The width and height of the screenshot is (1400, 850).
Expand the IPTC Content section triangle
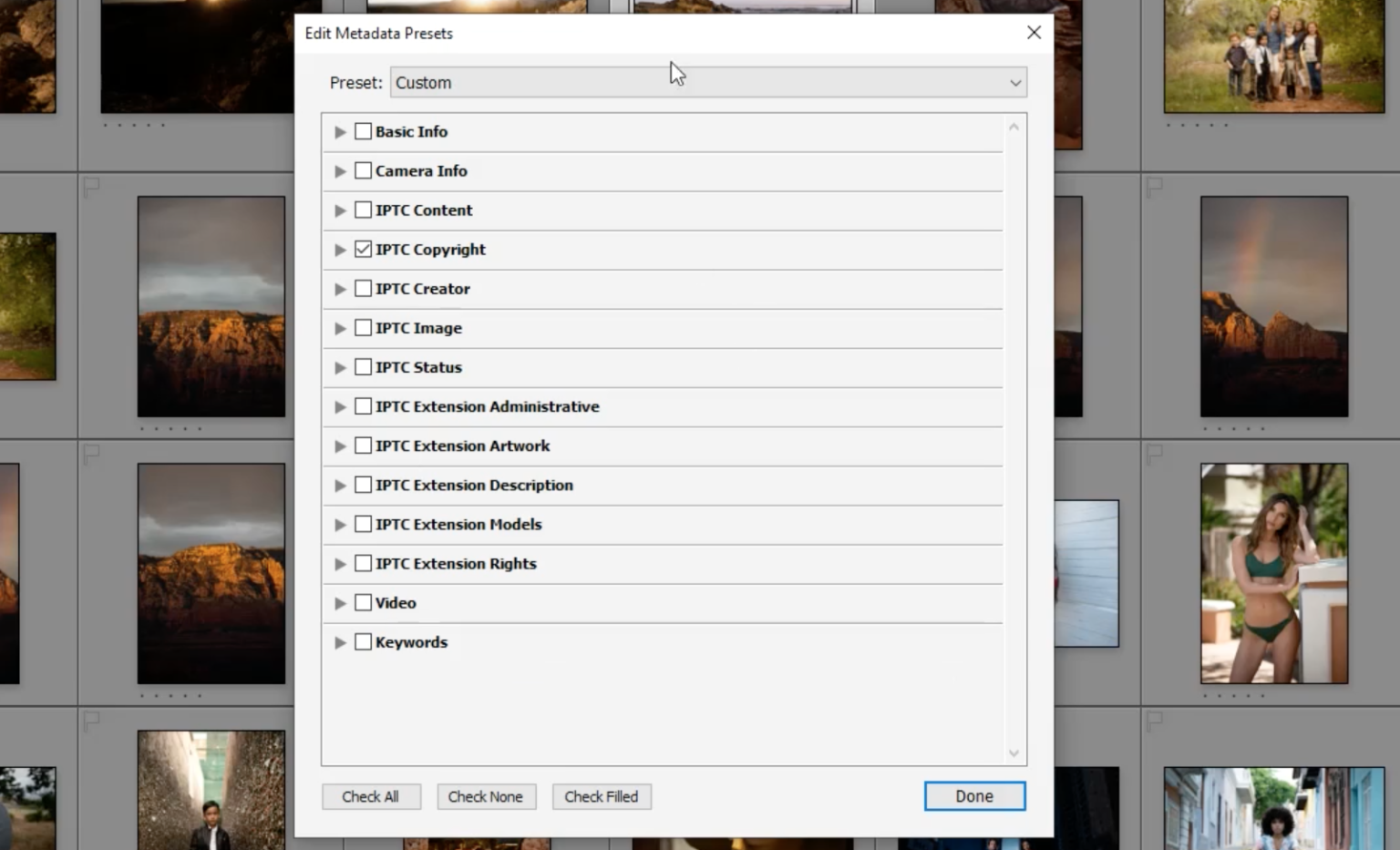[340, 210]
